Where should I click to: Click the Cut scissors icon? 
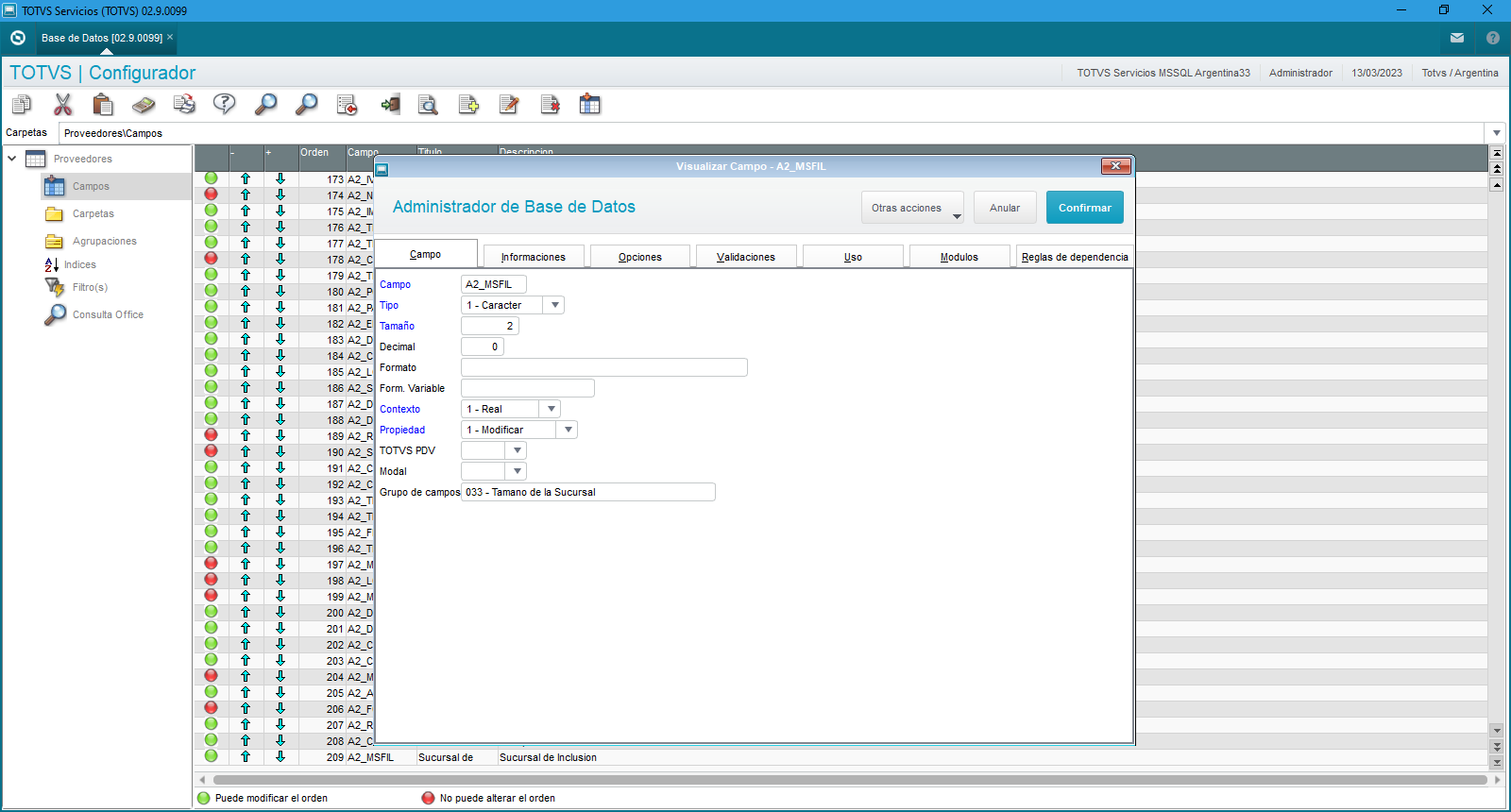pyautogui.click(x=62, y=104)
